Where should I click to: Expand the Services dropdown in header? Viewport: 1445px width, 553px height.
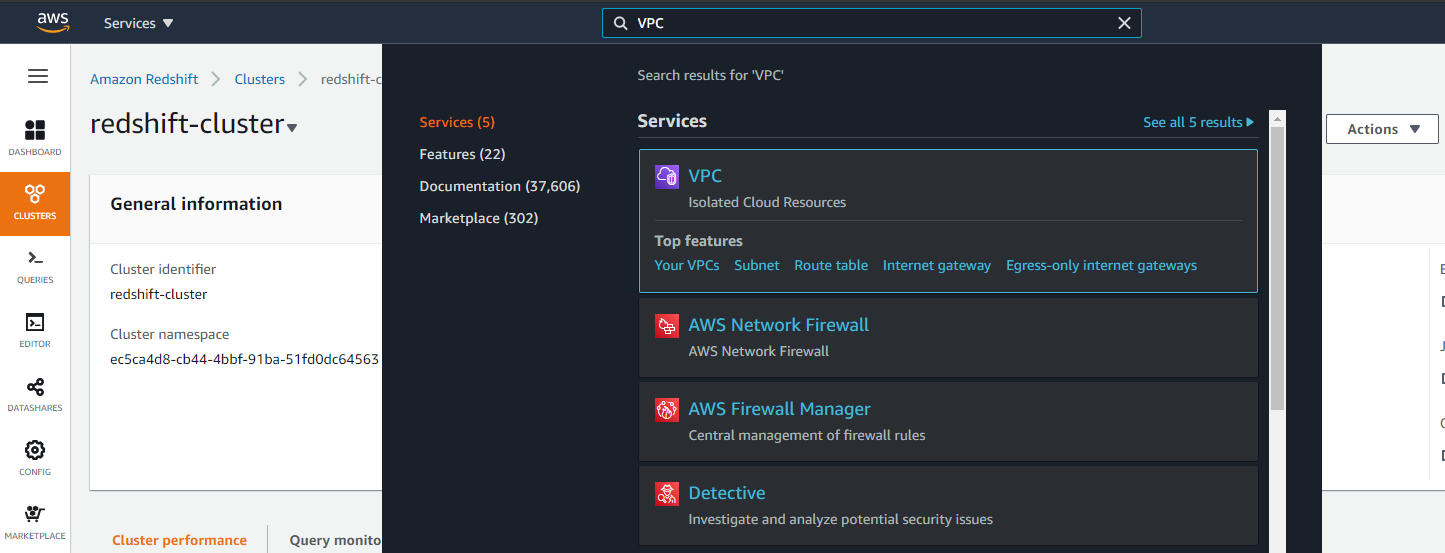[x=139, y=23]
